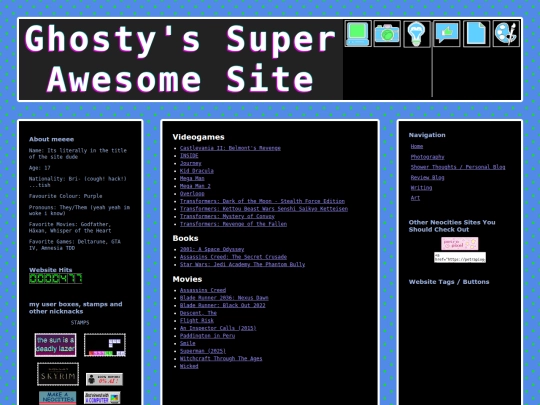Click the 'sun is a deadly lazer' stamp

coord(55,345)
